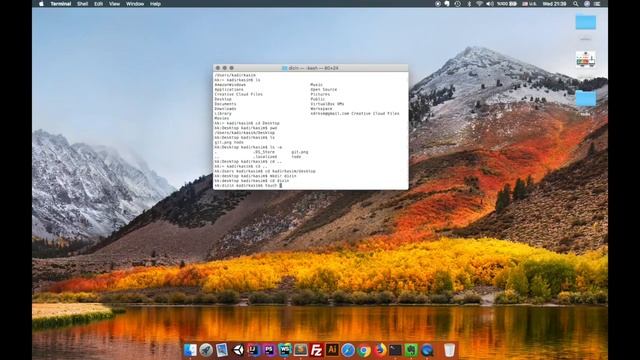Launch Launchpad rocket icon in dock
The image size is (640, 360).
[x=206, y=350]
